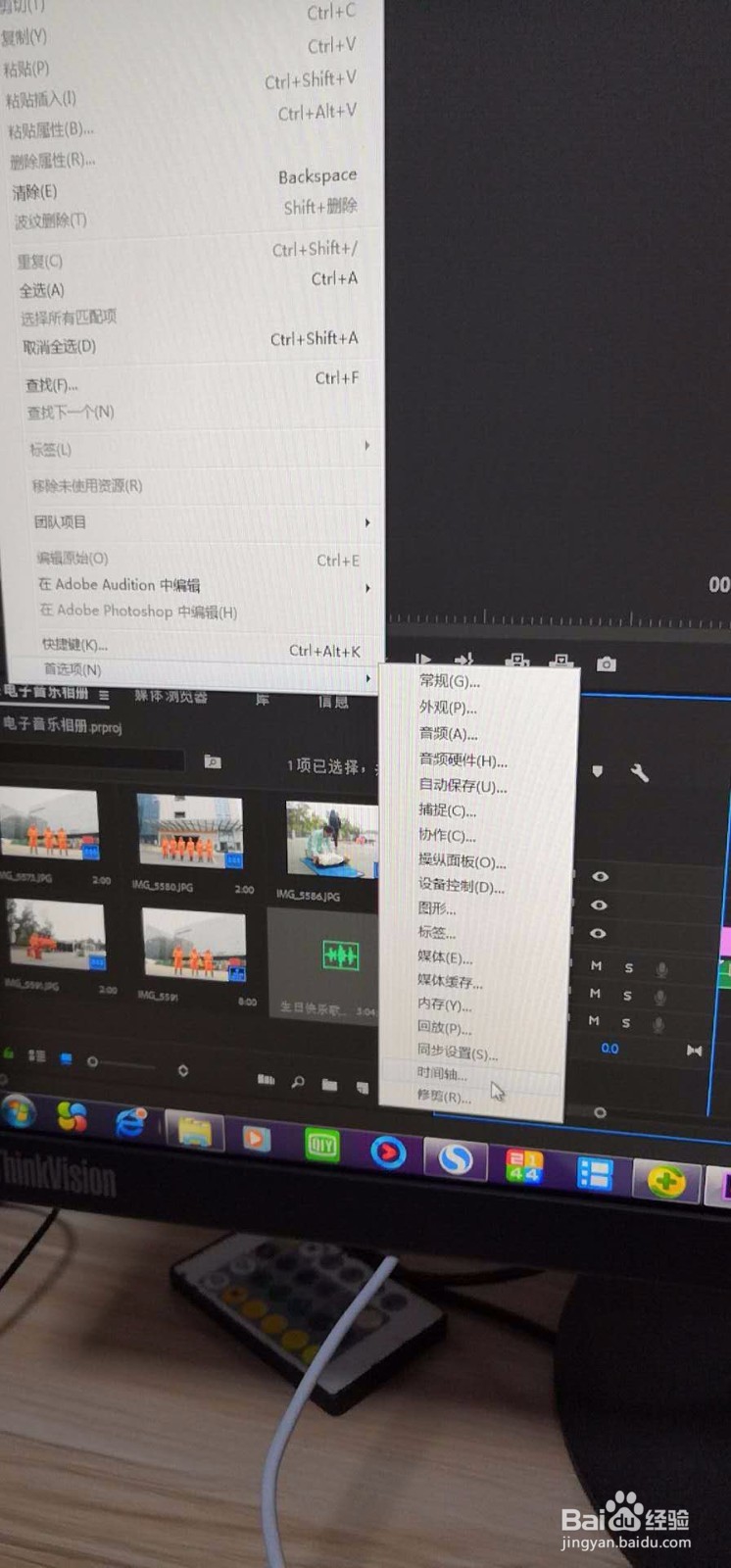731x1568 pixels.
Task: Click the project panel search field
Action: click(91, 758)
